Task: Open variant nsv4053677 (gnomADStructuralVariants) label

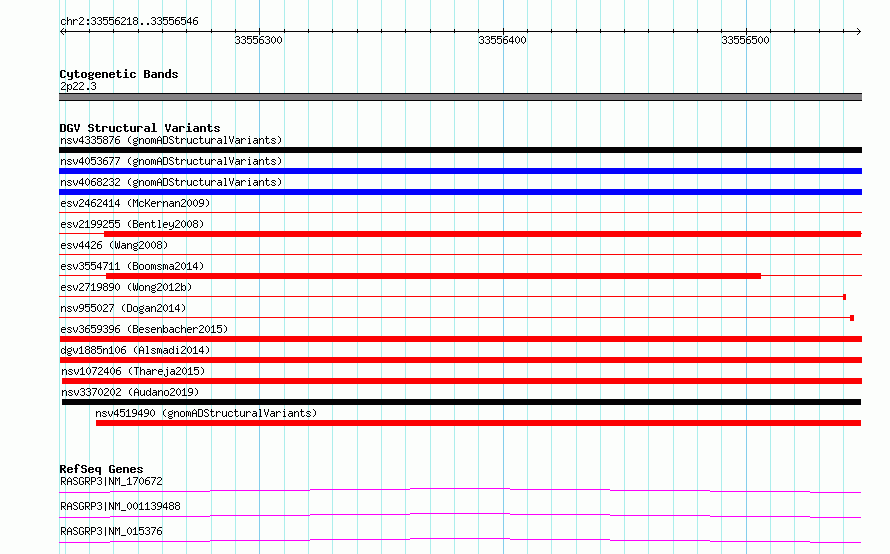Action: 171,161
